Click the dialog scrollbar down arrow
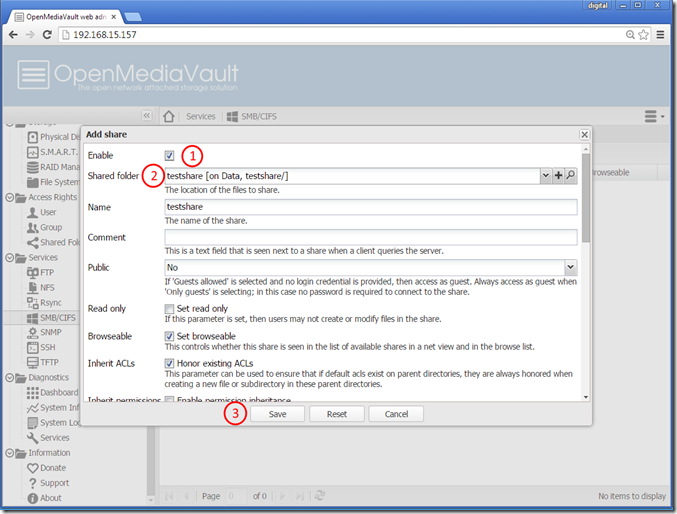 pyautogui.click(x=586, y=397)
